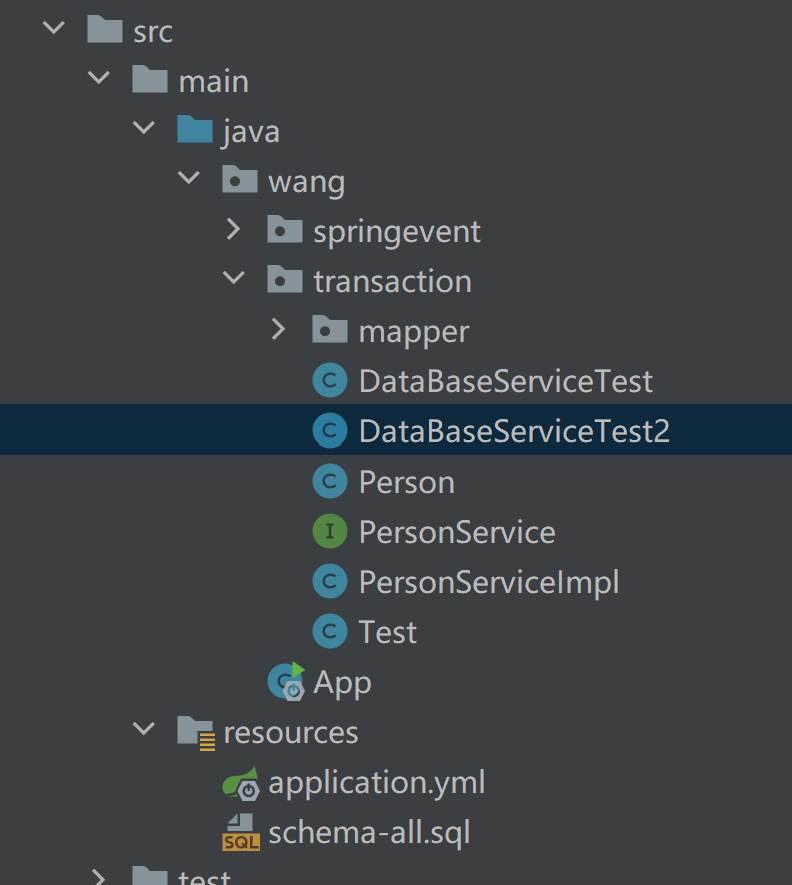792x885 pixels.
Task: Collapse the src folder chevron
Action: click(x=54, y=31)
